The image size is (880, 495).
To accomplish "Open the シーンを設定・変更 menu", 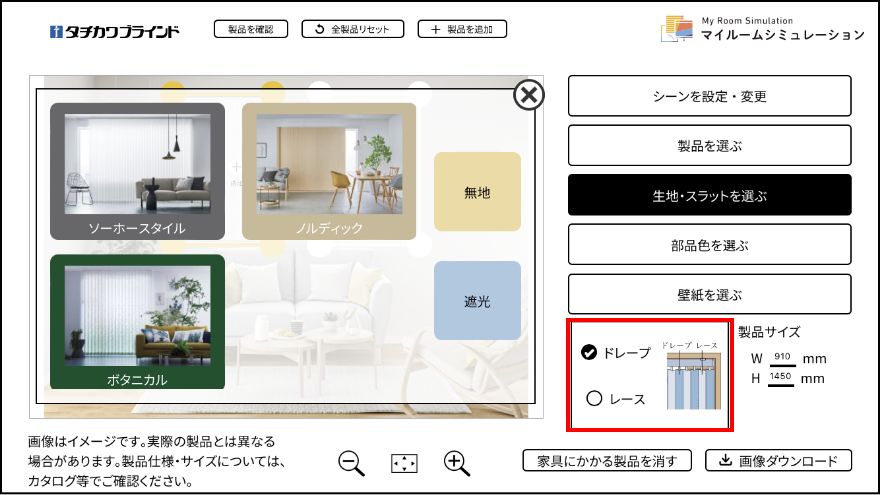I will tap(709, 96).
